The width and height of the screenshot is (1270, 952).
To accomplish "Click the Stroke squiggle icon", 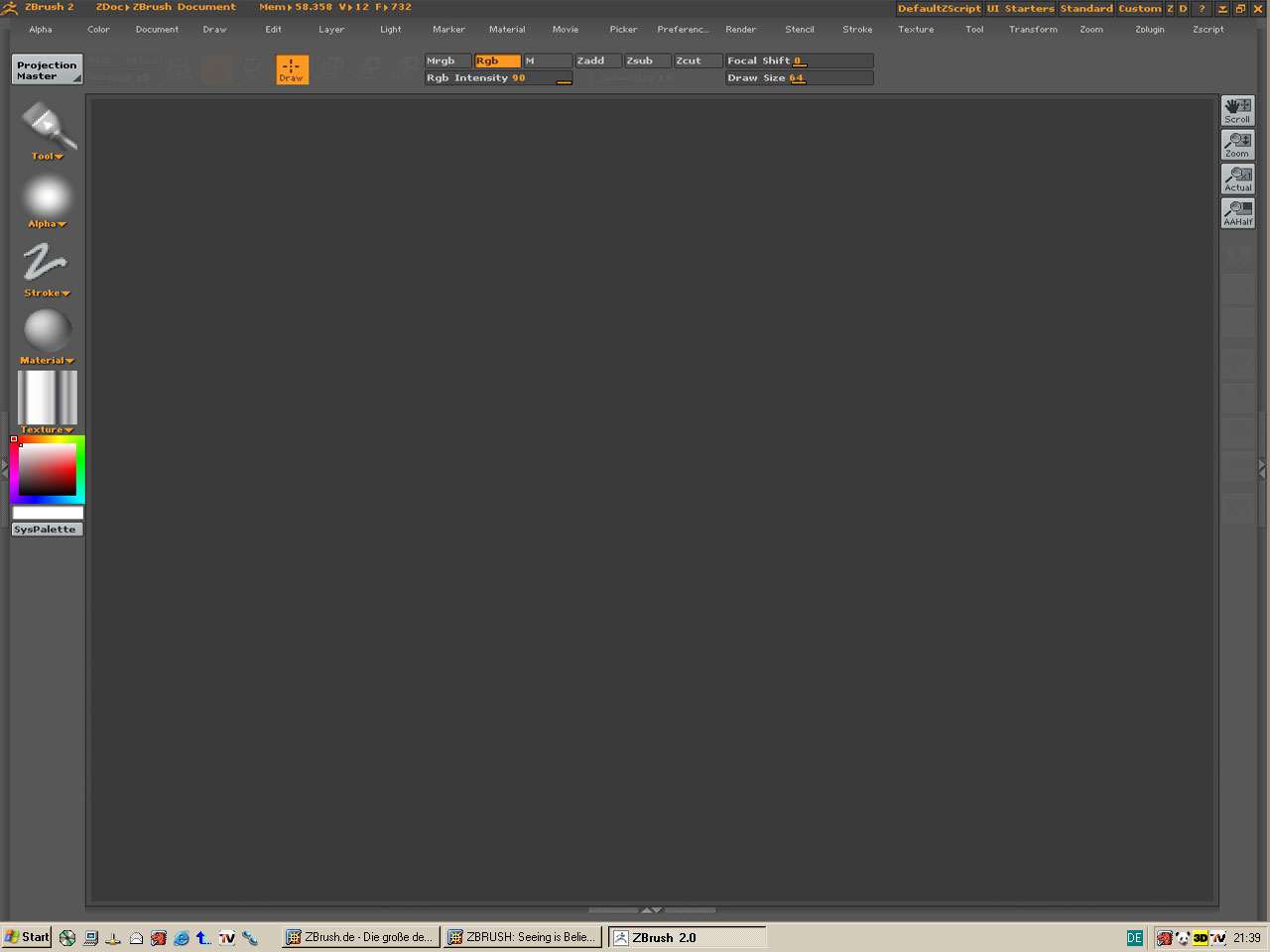I will pos(46,263).
